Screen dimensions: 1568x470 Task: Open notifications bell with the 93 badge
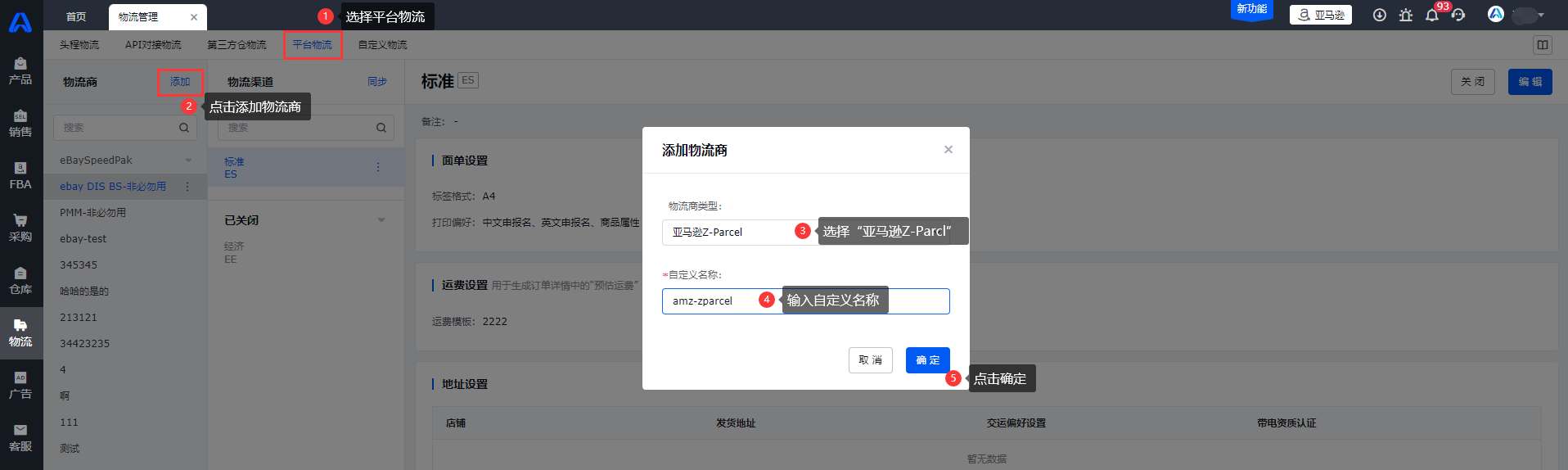click(1432, 15)
